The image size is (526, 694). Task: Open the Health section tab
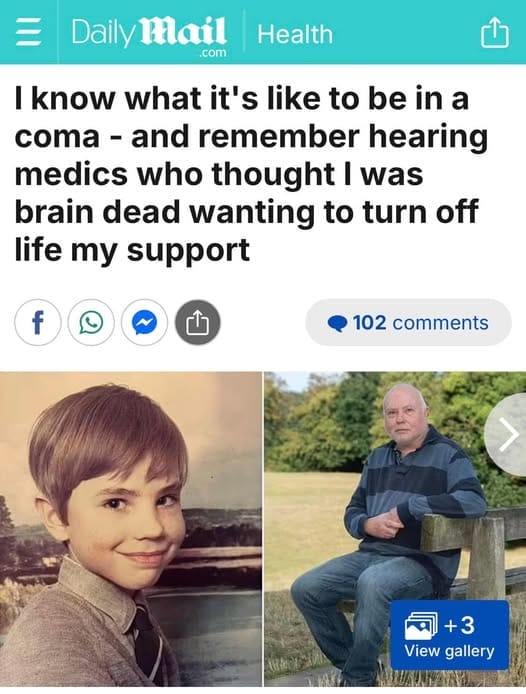(x=295, y=35)
